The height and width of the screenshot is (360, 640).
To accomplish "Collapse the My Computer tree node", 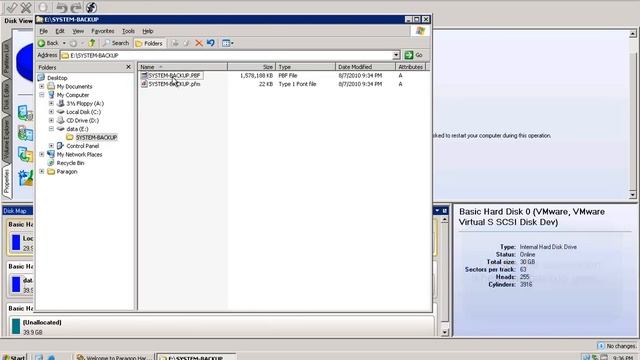I will tap(42, 95).
